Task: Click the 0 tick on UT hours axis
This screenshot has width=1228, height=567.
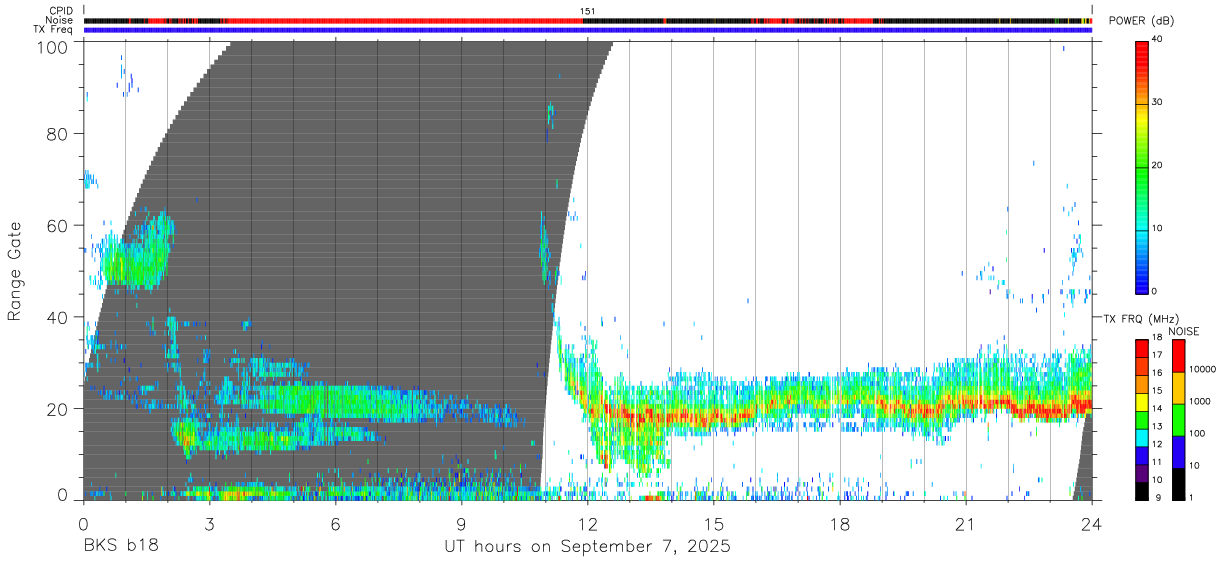Action: coord(83,524)
